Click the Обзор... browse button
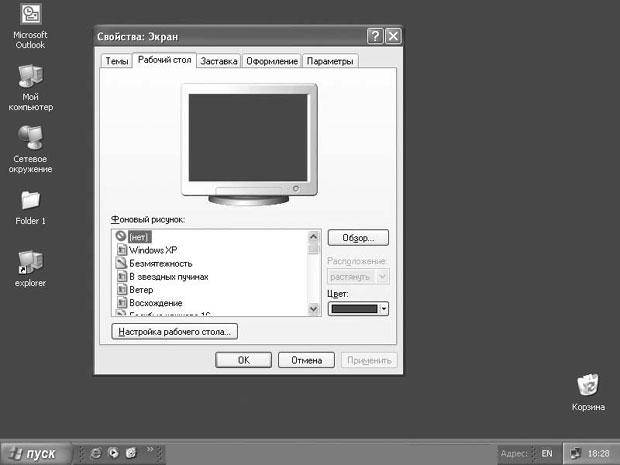This screenshot has width=620, height=465. (358, 238)
